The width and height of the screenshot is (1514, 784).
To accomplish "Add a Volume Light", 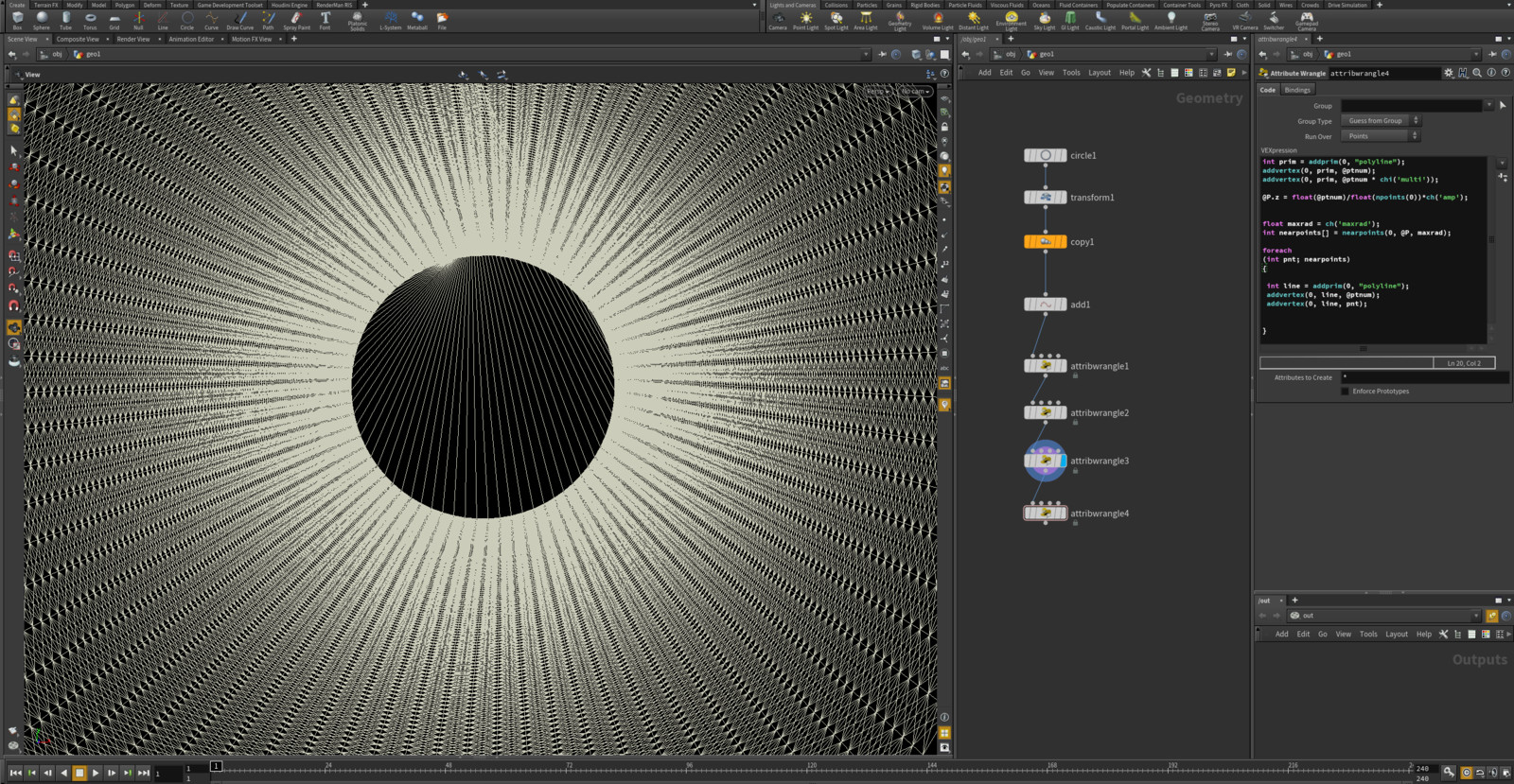I will click(x=938, y=21).
